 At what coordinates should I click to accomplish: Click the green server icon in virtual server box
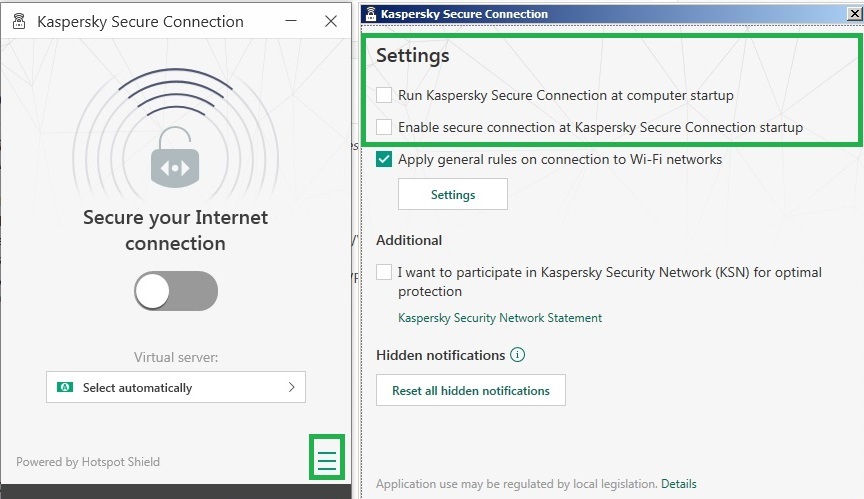(x=66, y=387)
